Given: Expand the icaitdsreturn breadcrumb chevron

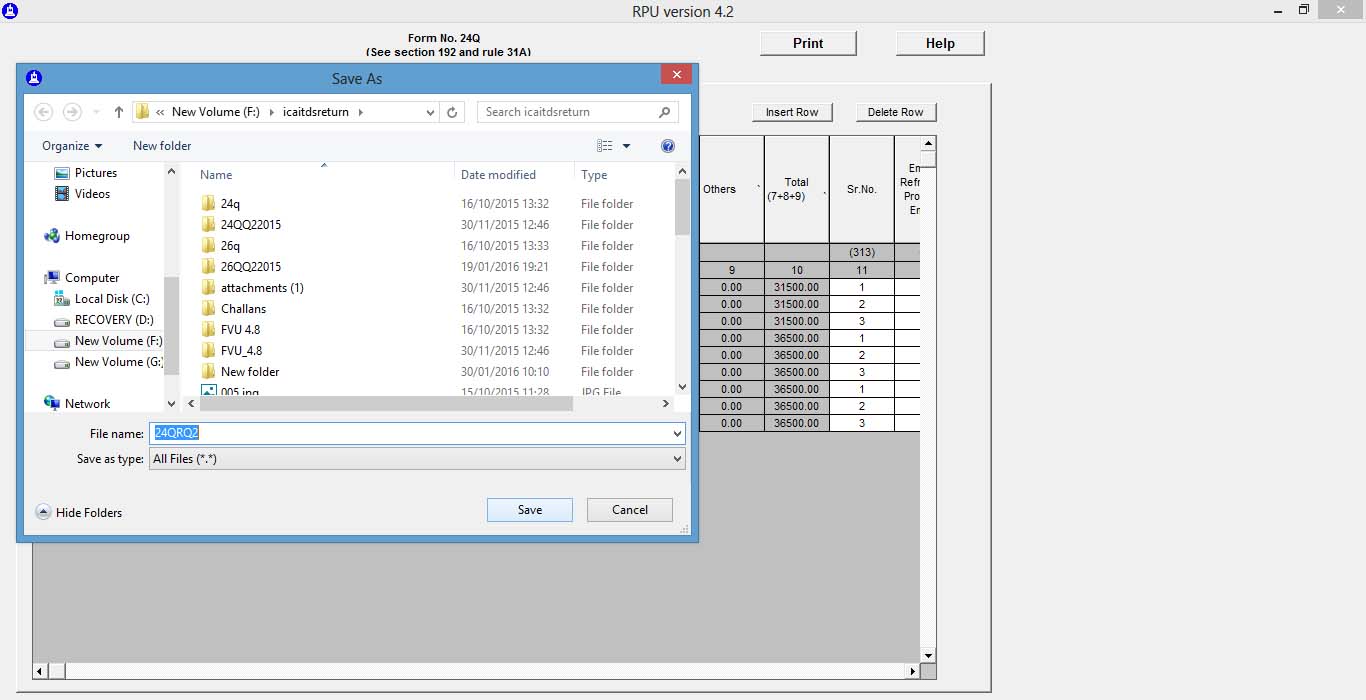Looking at the screenshot, I should coord(361,112).
